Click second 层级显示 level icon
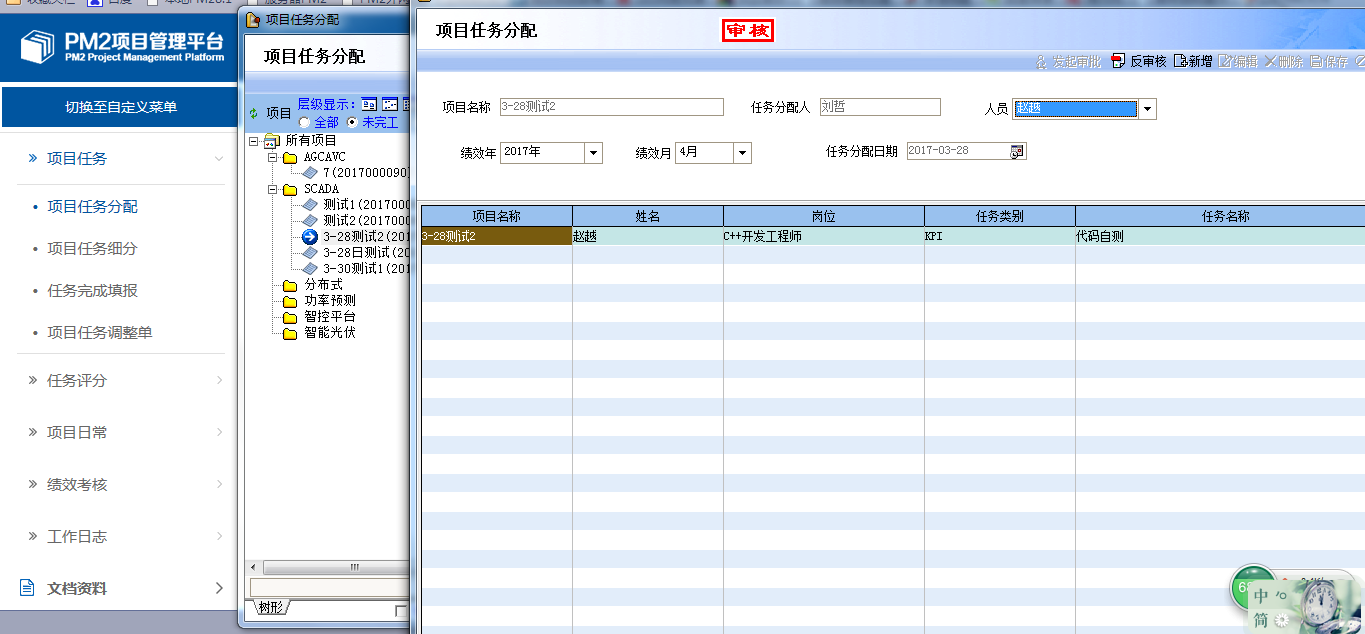 click(390, 104)
